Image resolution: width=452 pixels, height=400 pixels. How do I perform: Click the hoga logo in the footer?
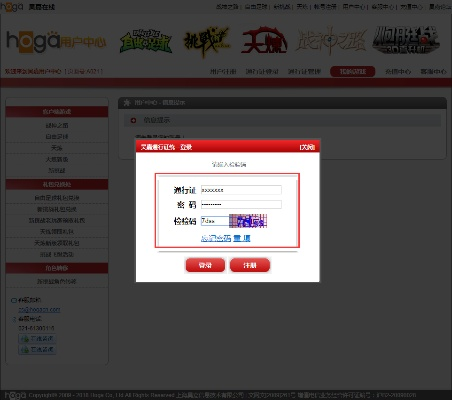click(x=15, y=395)
